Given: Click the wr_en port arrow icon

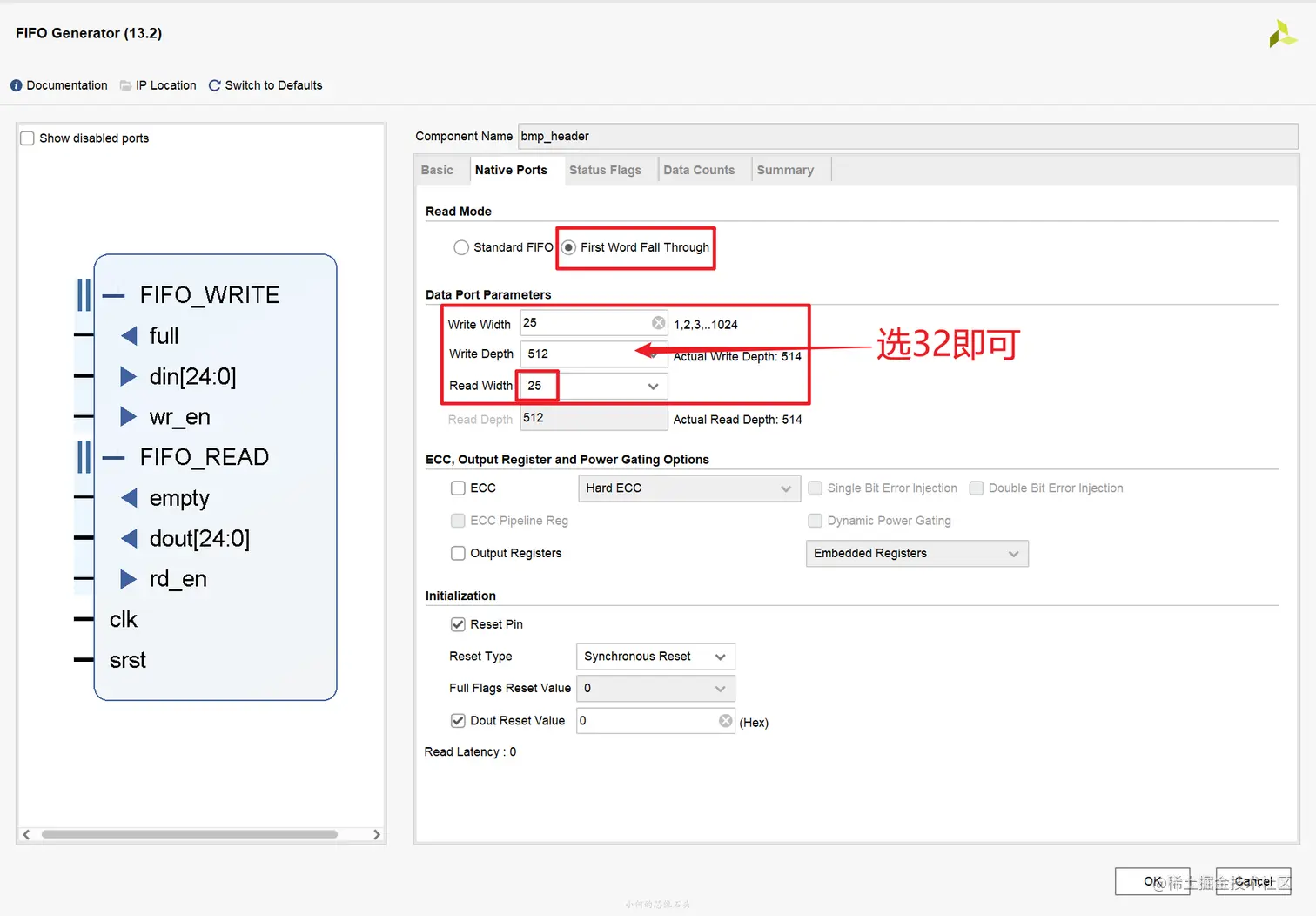Looking at the screenshot, I should 128,416.
